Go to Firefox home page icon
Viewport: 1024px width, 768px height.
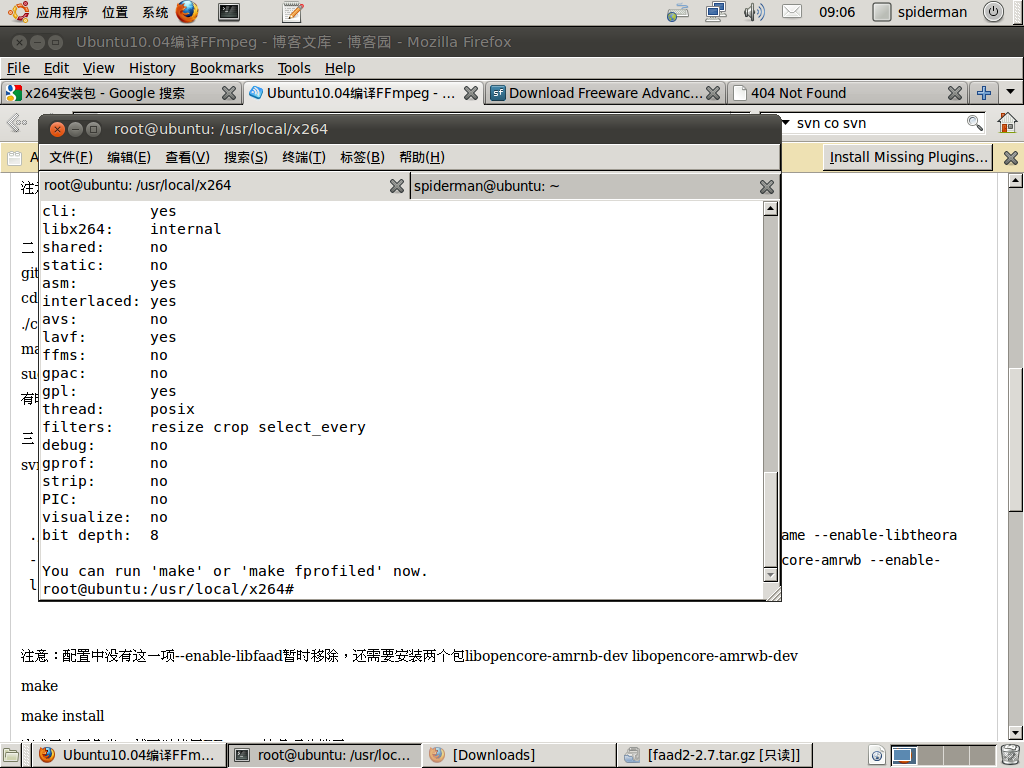1007,123
